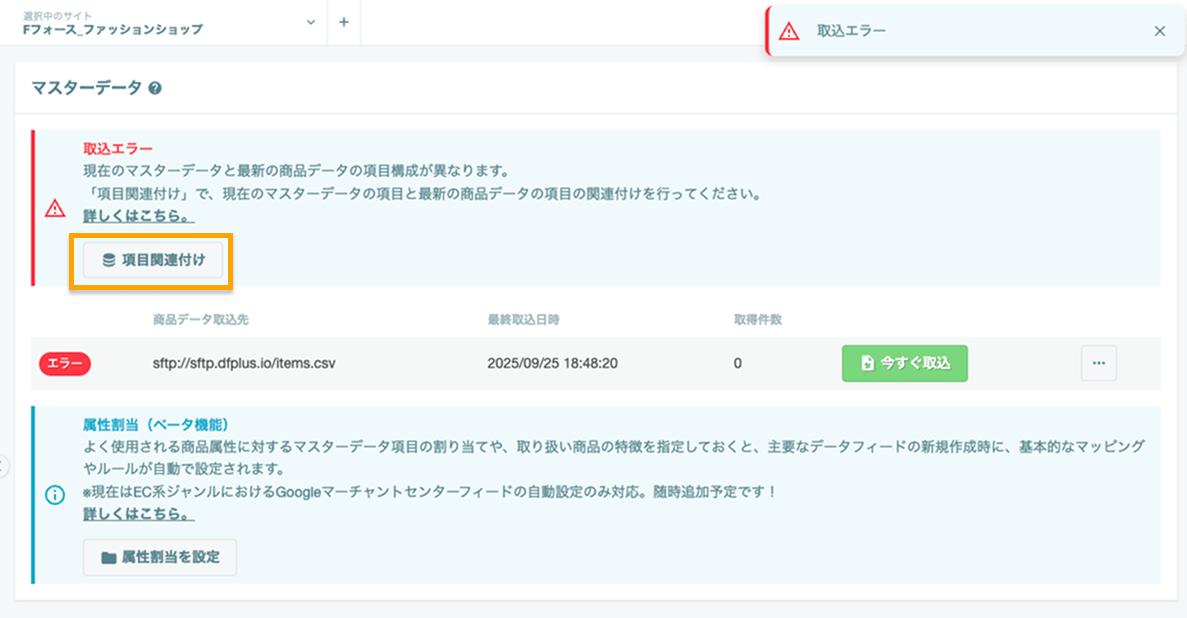Select the sftp://sftp.dfplus.io/items.csv source text

click(244, 364)
